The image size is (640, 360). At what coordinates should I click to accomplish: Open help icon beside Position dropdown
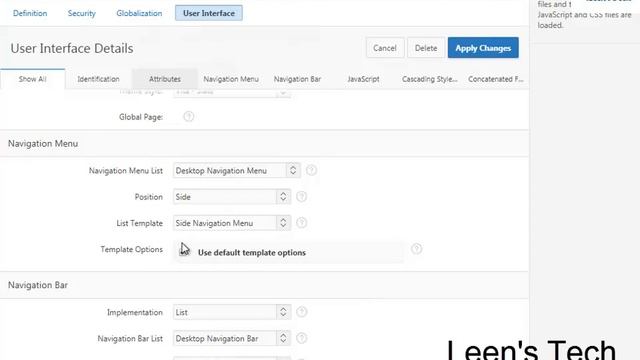(301, 197)
